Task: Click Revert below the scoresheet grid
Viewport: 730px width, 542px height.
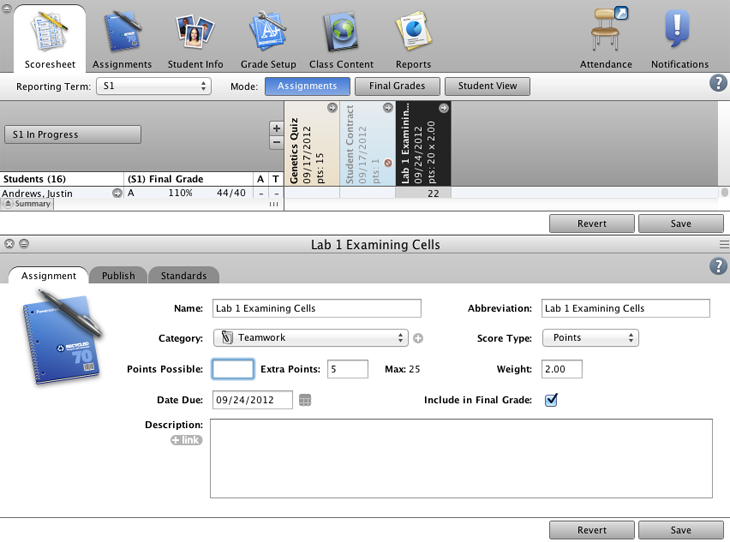Action: pos(591,223)
